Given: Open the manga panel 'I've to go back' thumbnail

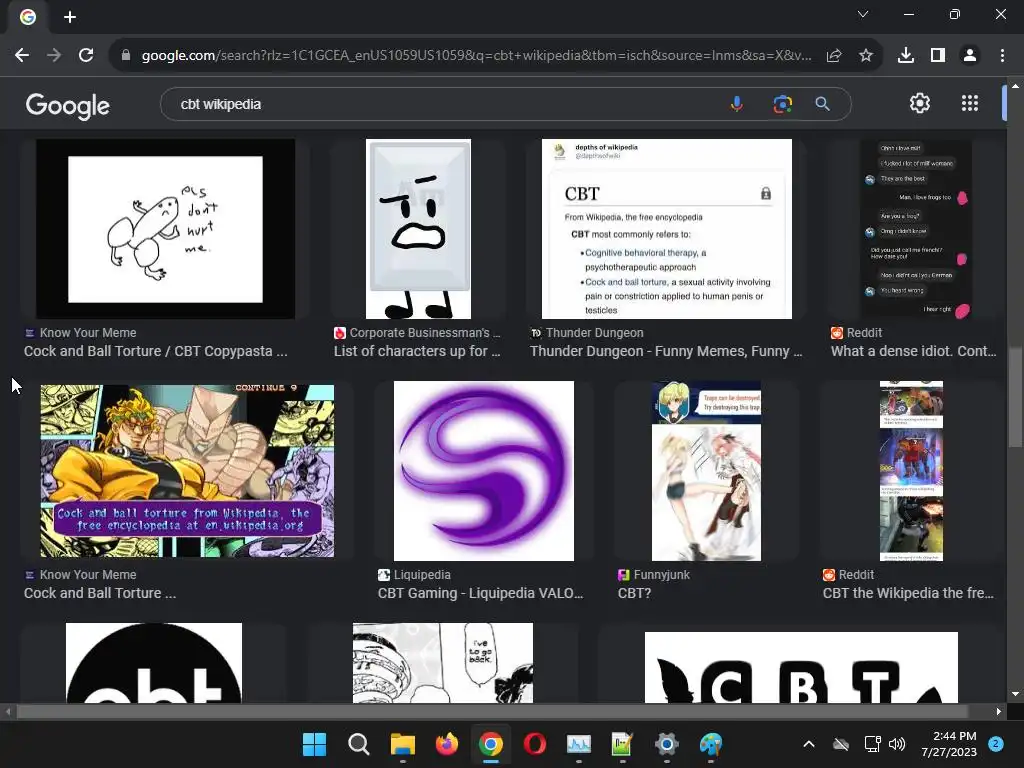Looking at the screenshot, I should (443, 663).
